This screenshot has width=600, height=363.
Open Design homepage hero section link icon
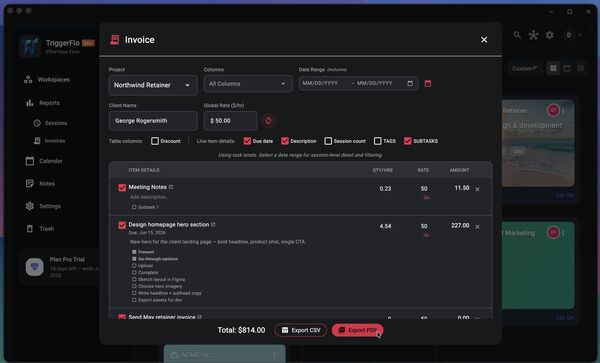click(x=214, y=225)
